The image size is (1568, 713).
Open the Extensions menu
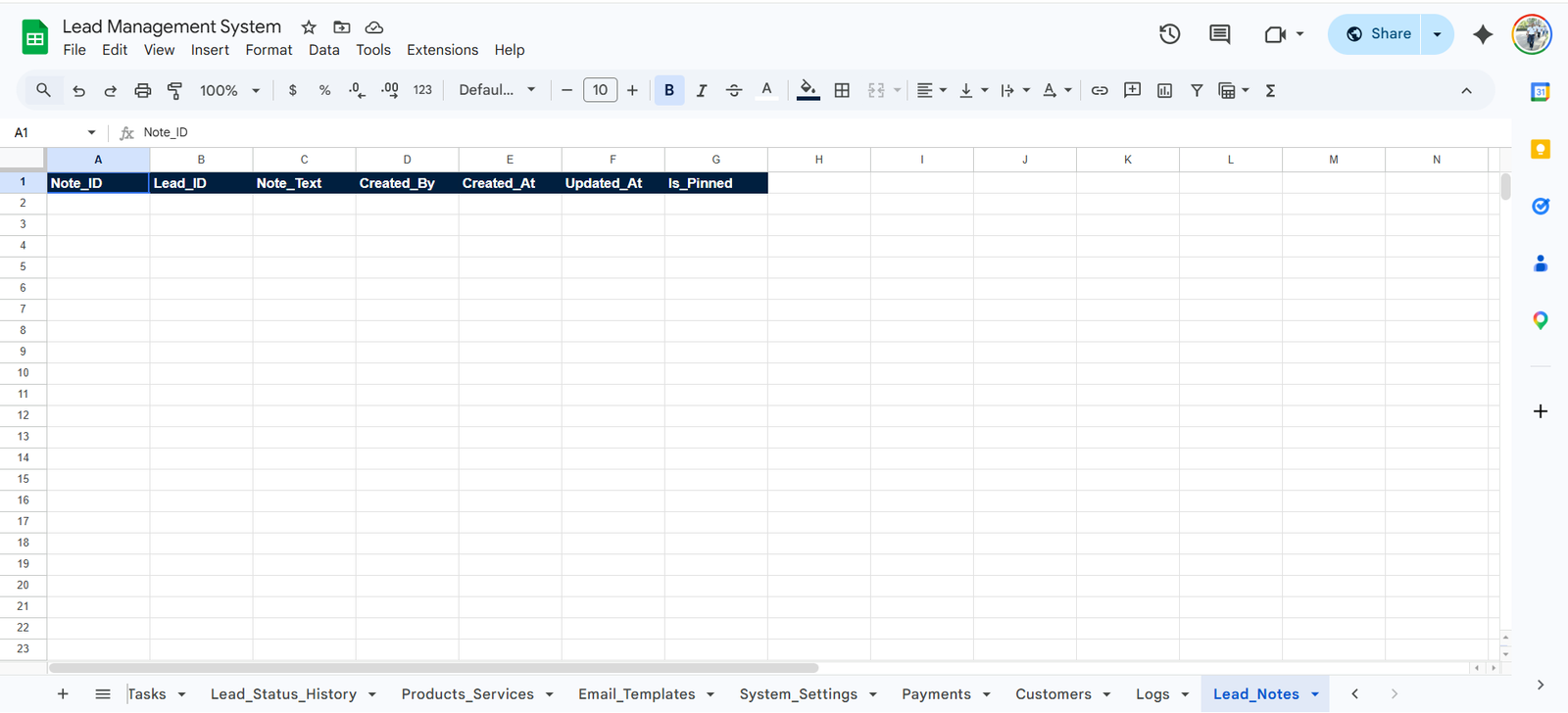442,50
